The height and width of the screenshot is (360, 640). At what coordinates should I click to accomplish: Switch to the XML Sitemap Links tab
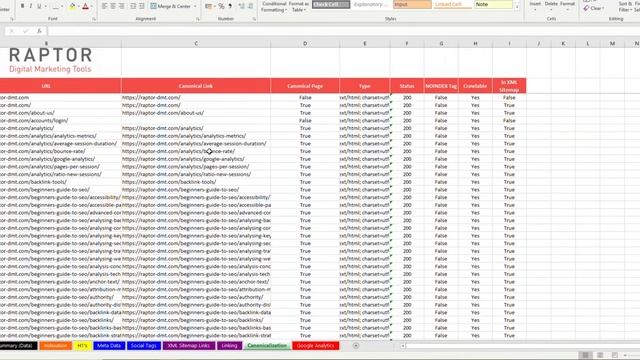189,346
